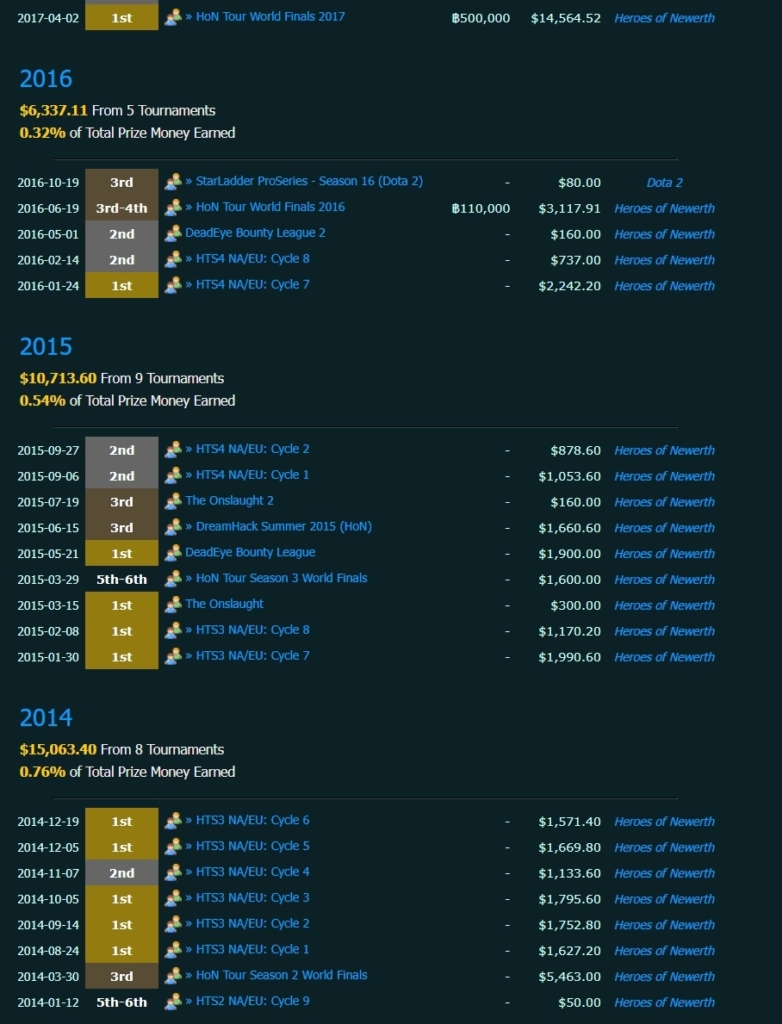Click team icon beside StarLadder ProSeries Season 16
This screenshot has height=1024, width=782.
pyautogui.click(x=172, y=182)
